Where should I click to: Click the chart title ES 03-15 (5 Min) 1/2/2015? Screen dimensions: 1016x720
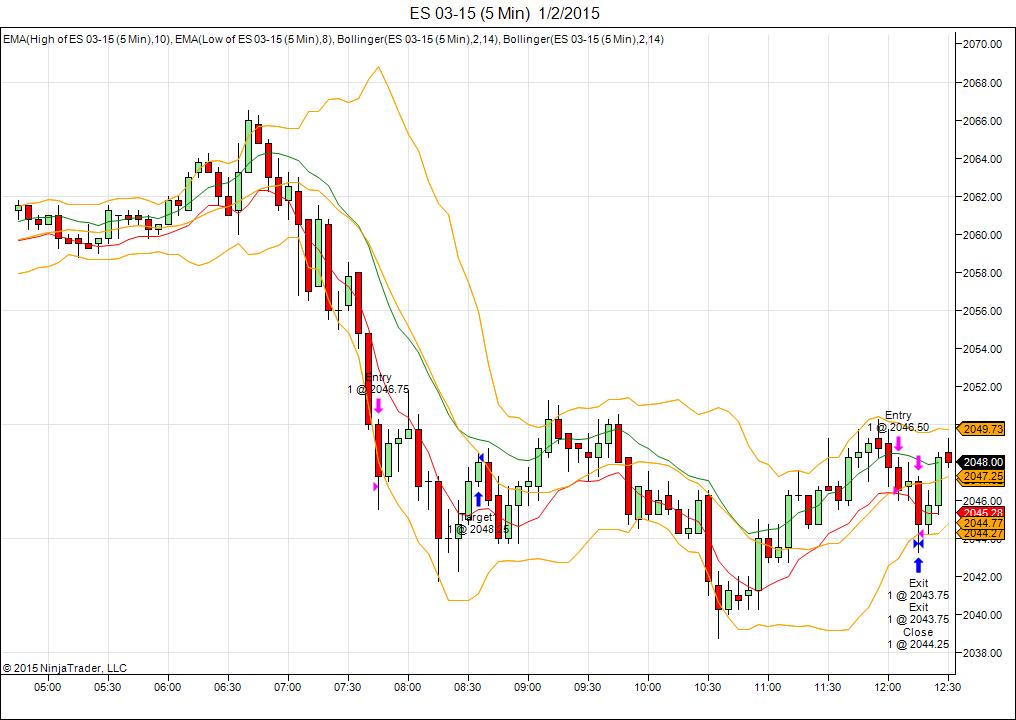tap(505, 13)
